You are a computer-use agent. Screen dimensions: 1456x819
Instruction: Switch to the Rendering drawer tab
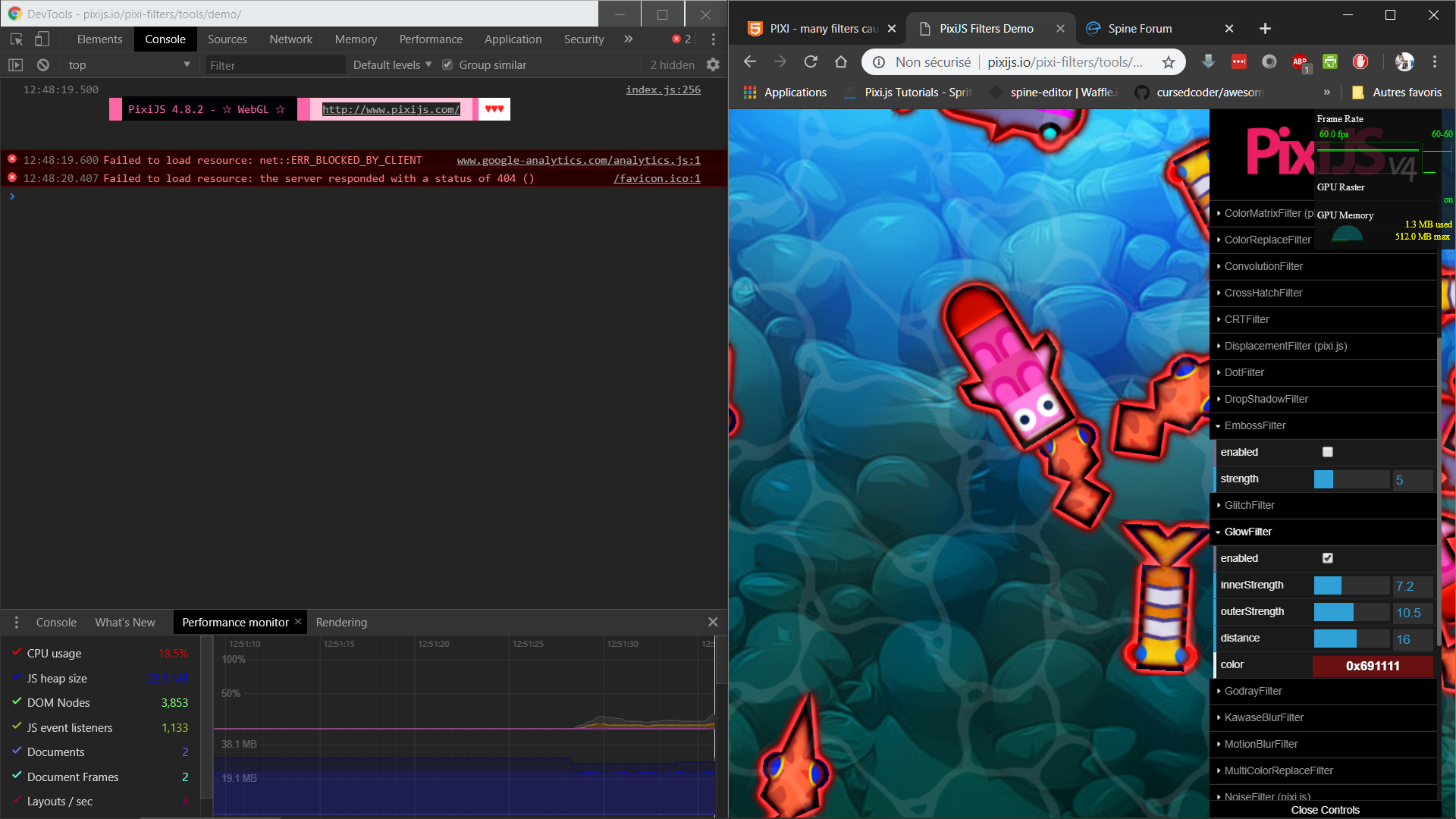[x=341, y=622]
